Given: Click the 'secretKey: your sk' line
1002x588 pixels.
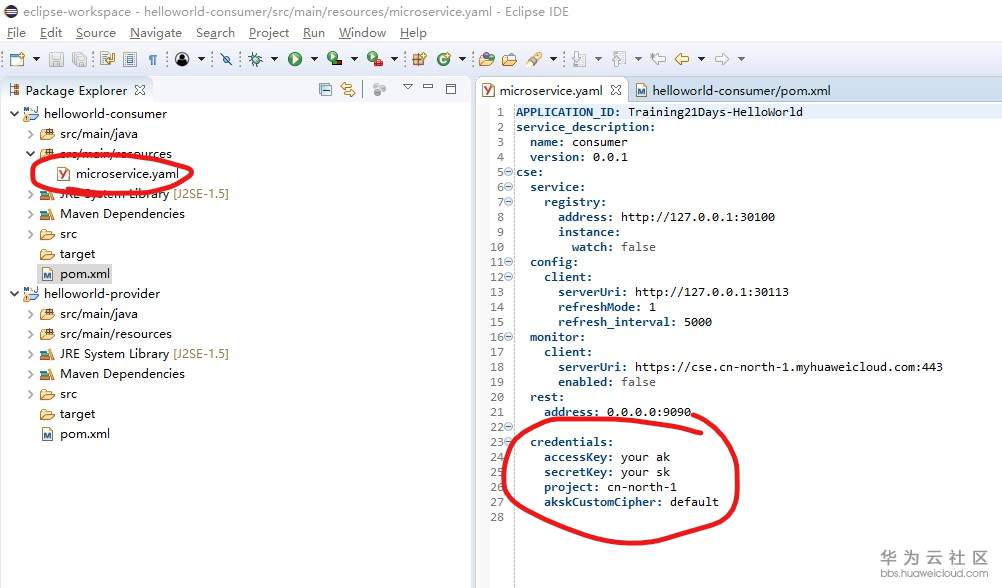Looking at the screenshot, I should (606, 472).
